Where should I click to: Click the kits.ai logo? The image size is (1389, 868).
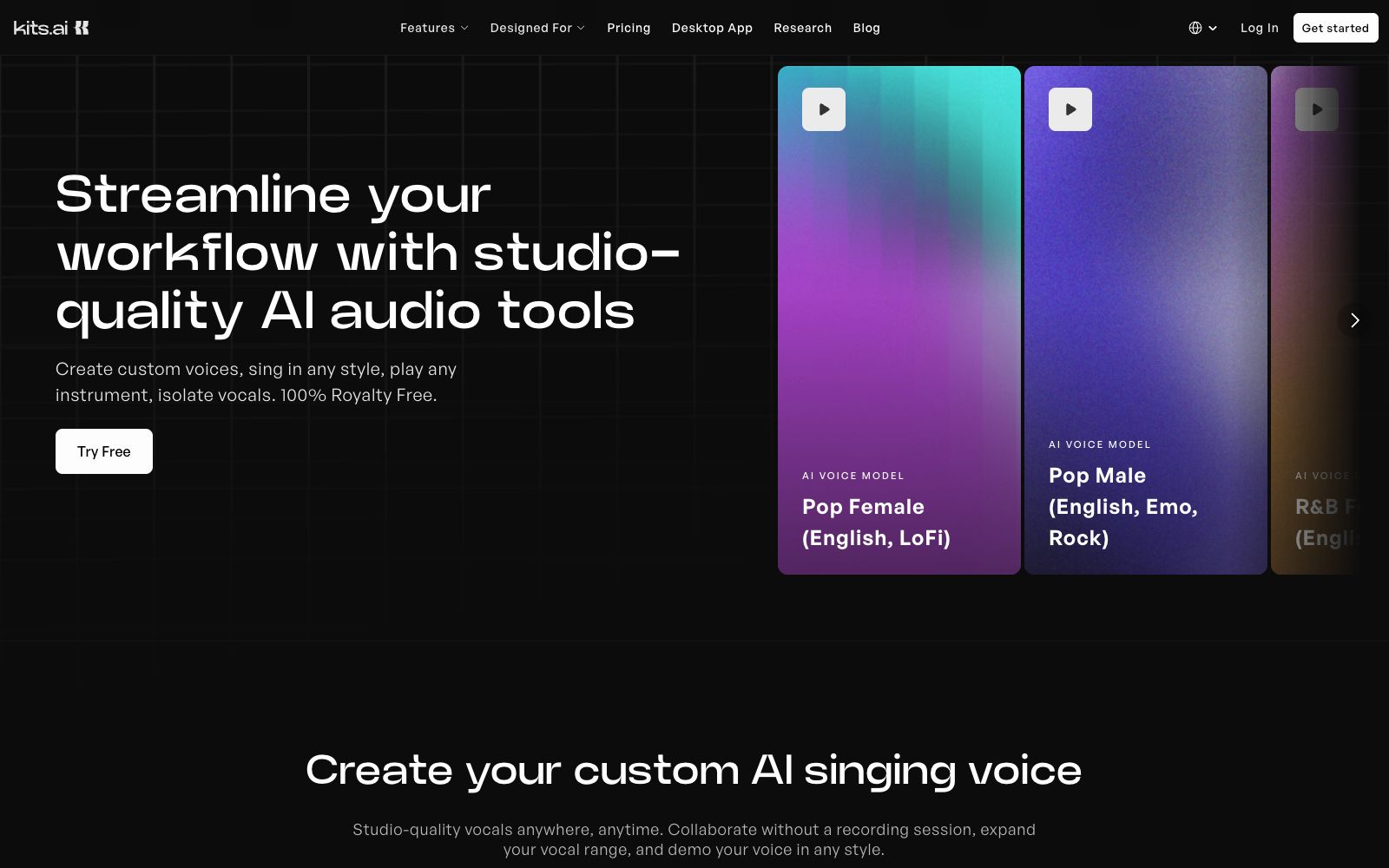tap(51, 28)
